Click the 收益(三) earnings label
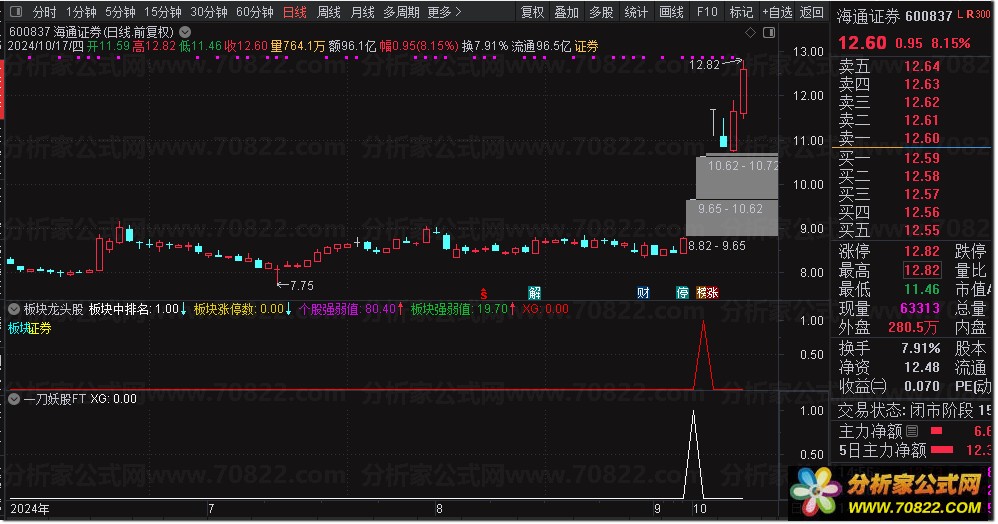This screenshot has width=998, height=524. click(862, 386)
